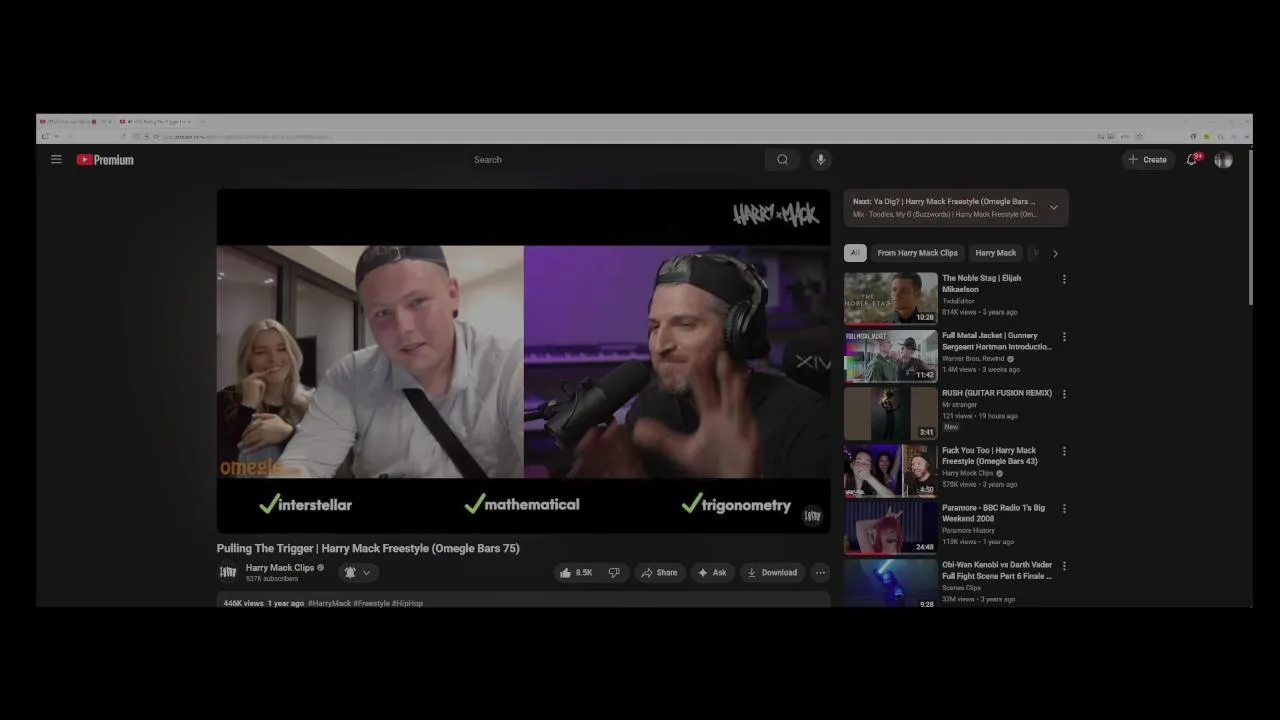1280x720 pixels.
Task: Open more actions menu under video
Action: coord(820,572)
